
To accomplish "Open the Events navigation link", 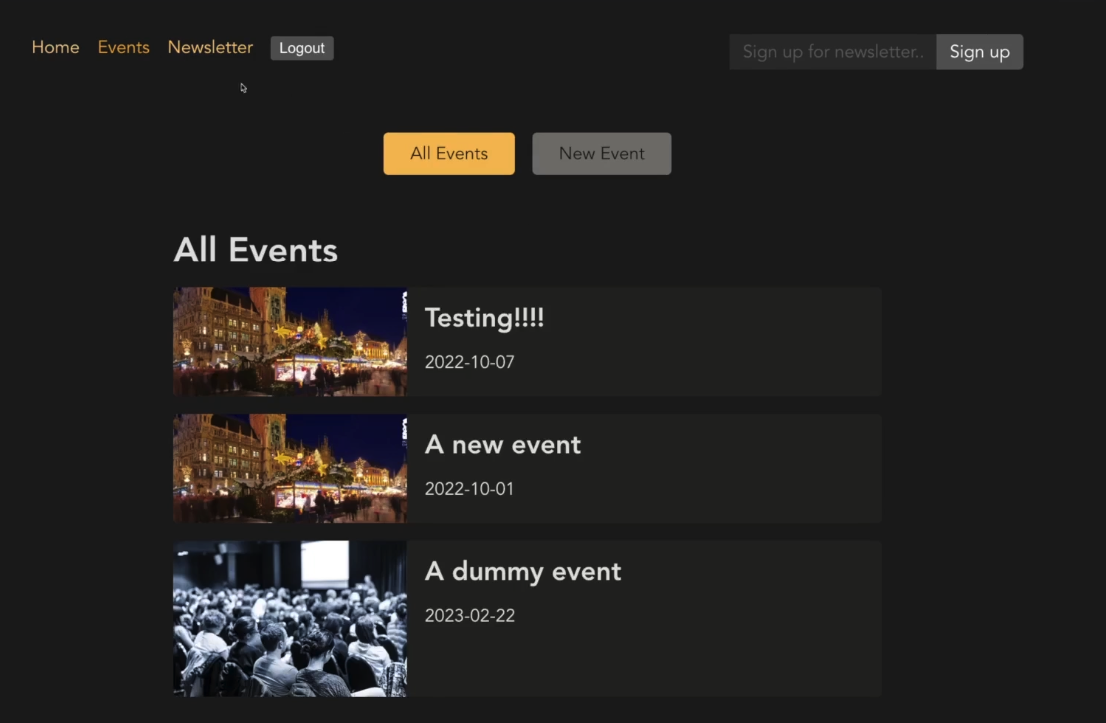I will (123, 47).
